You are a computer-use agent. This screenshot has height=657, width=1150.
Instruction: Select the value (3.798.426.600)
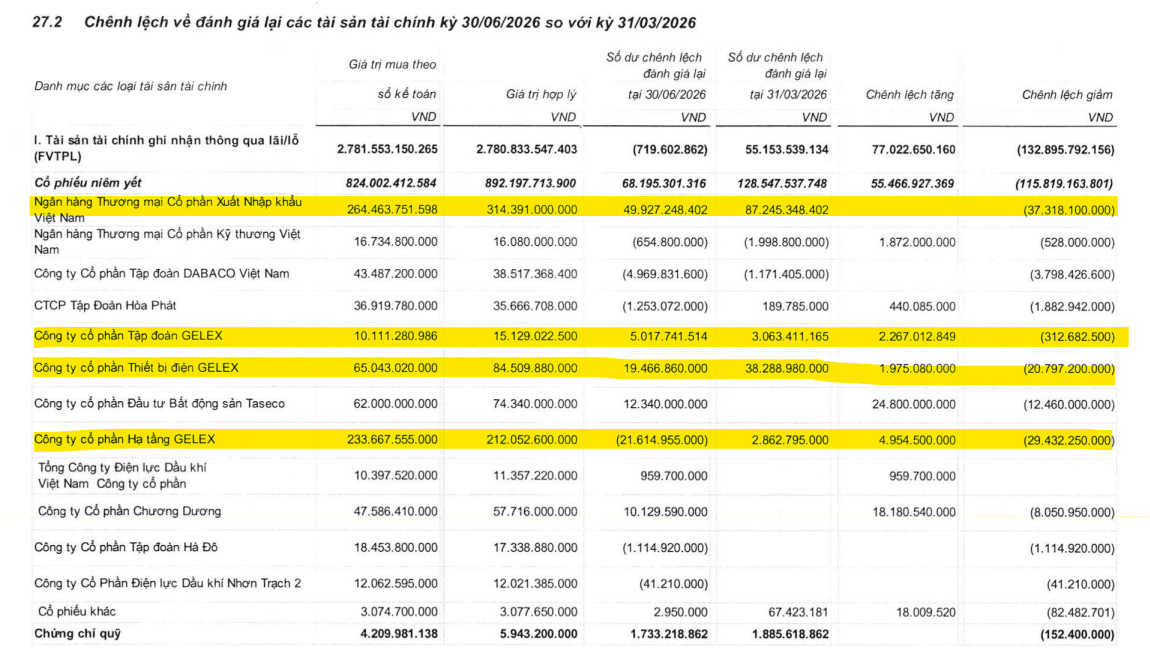point(1072,275)
